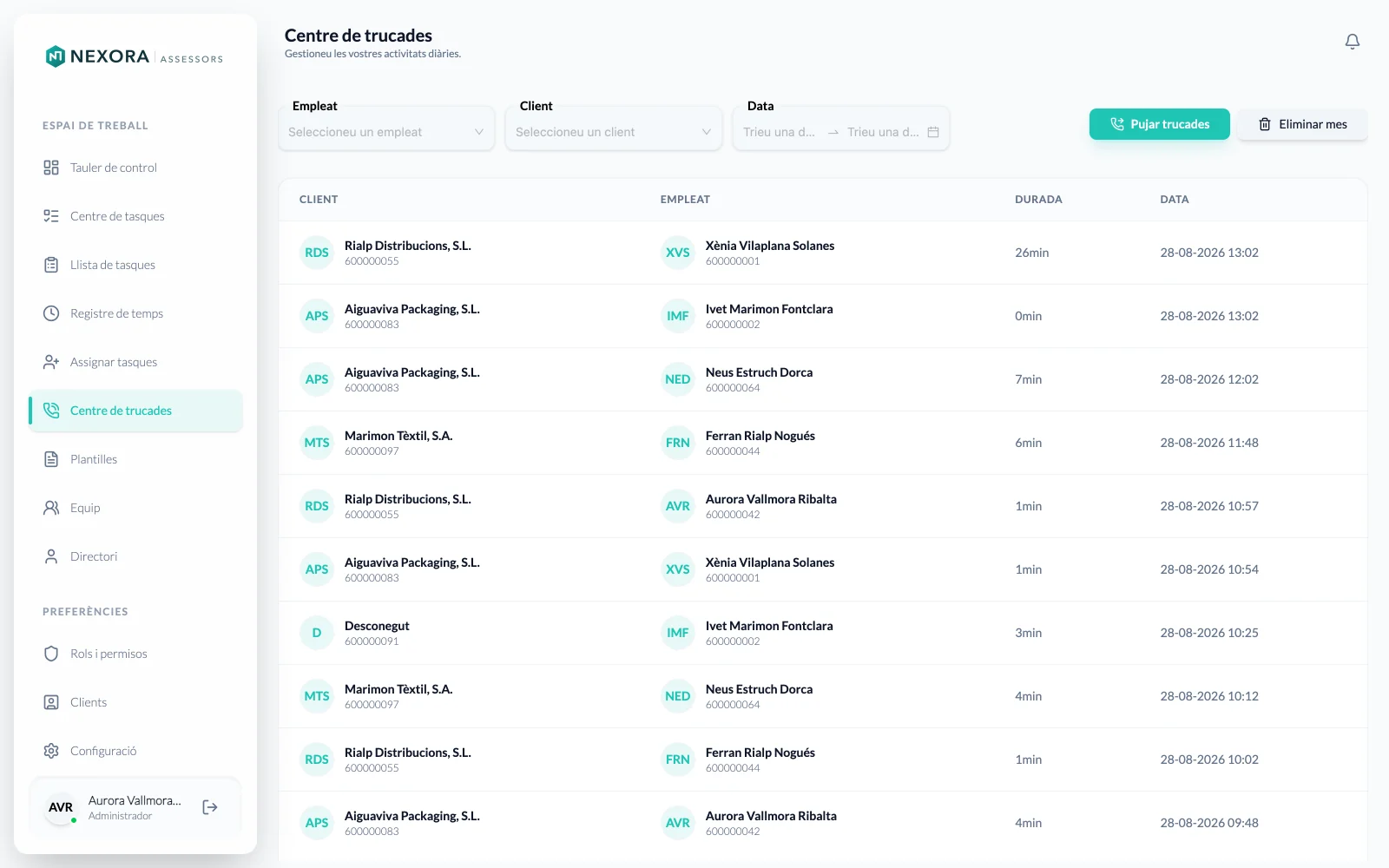Click date 28-08-2026 11:48
The width and height of the screenshot is (1389, 868).
click(x=1209, y=443)
